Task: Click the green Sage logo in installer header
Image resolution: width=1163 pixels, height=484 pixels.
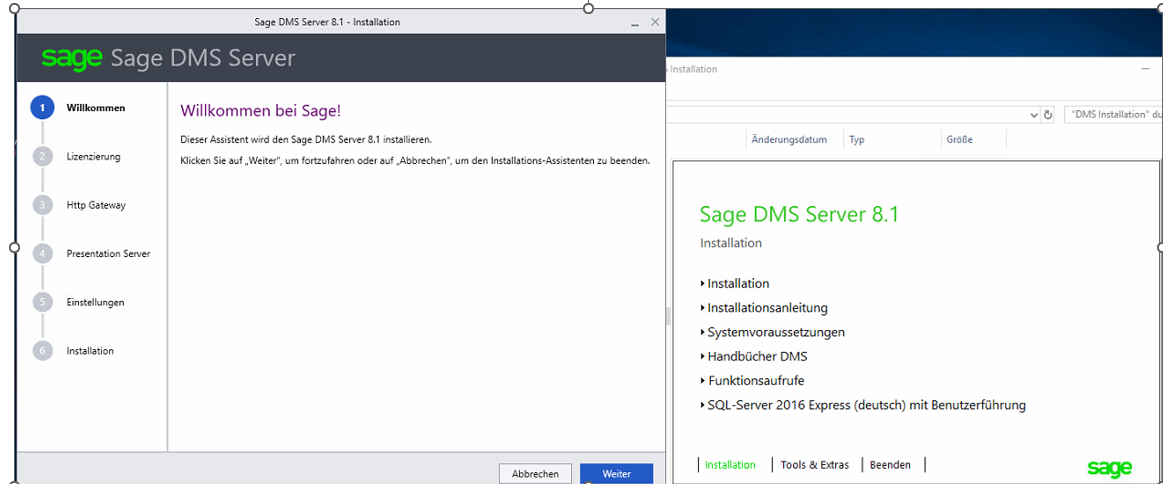Action: point(72,58)
